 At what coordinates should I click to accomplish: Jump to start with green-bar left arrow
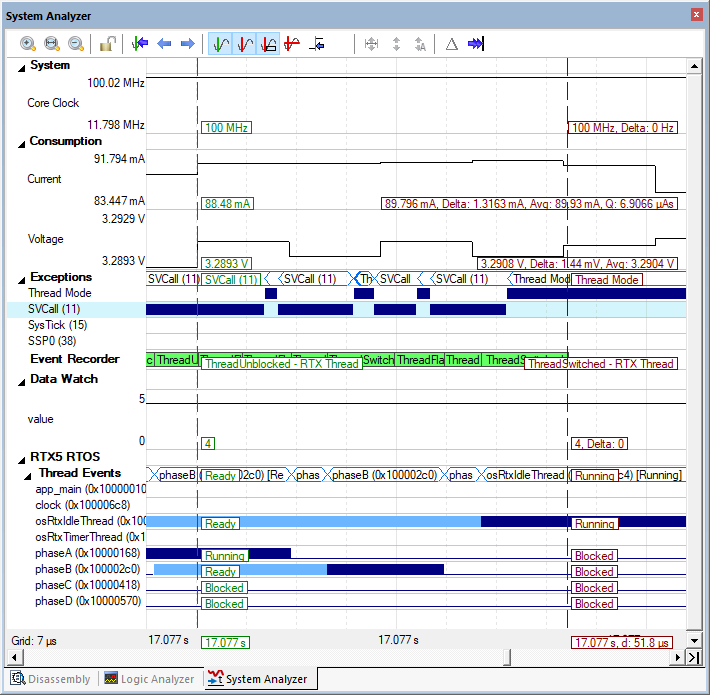point(140,44)
